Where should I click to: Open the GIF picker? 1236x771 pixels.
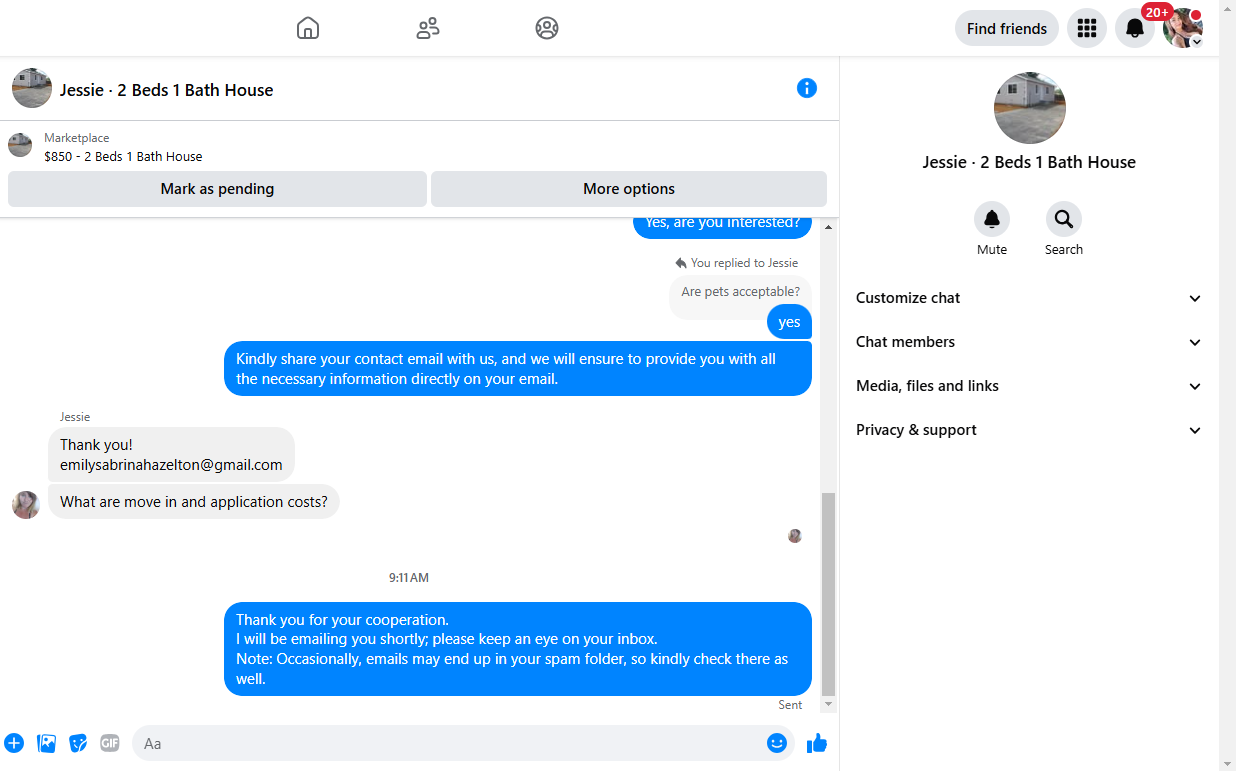(x=110, y=743)
